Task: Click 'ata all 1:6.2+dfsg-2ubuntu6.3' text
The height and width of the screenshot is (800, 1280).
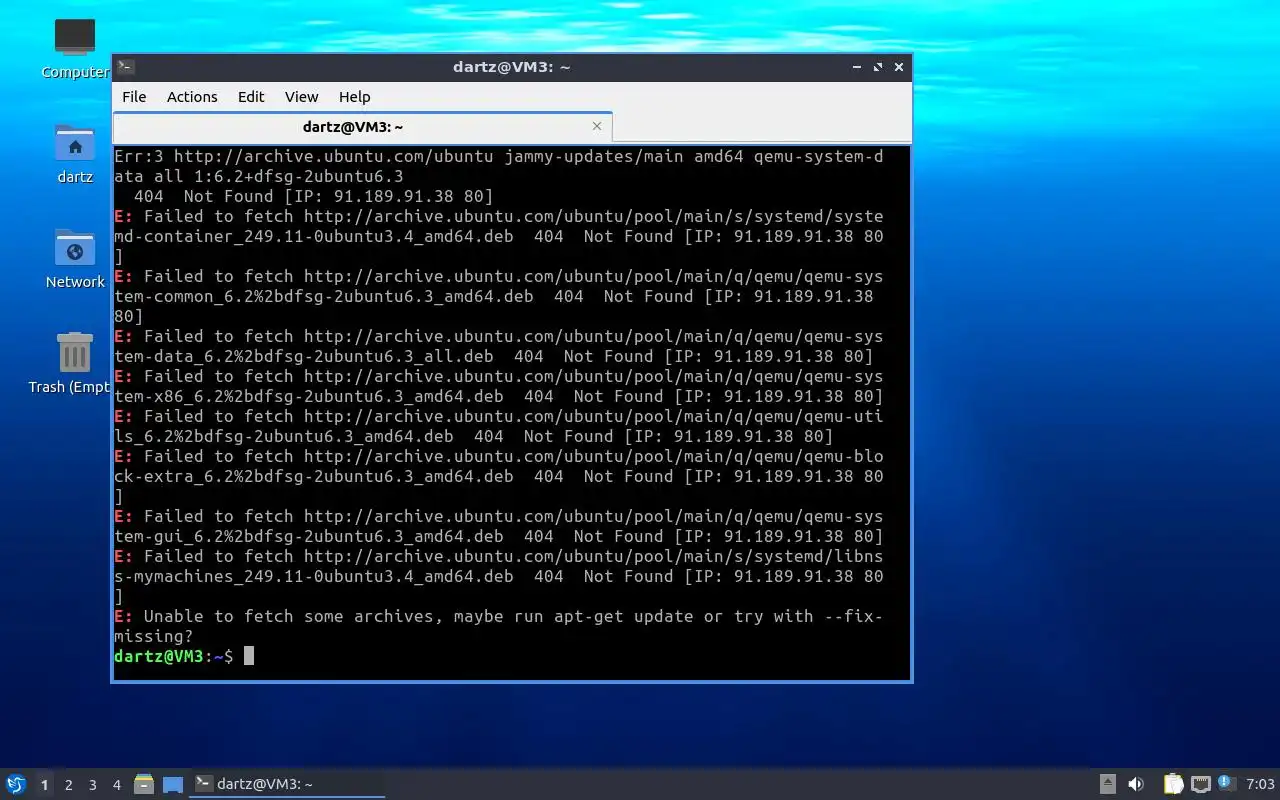Action: [259, 176]
